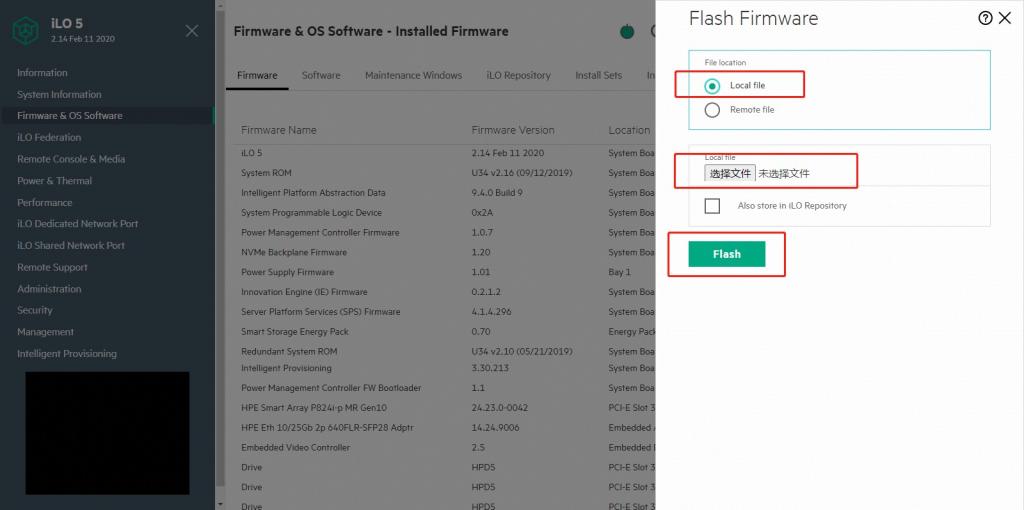1024x510 pixels.
Task: Close the Flash Firmware panel
Action: [1005, 18]
